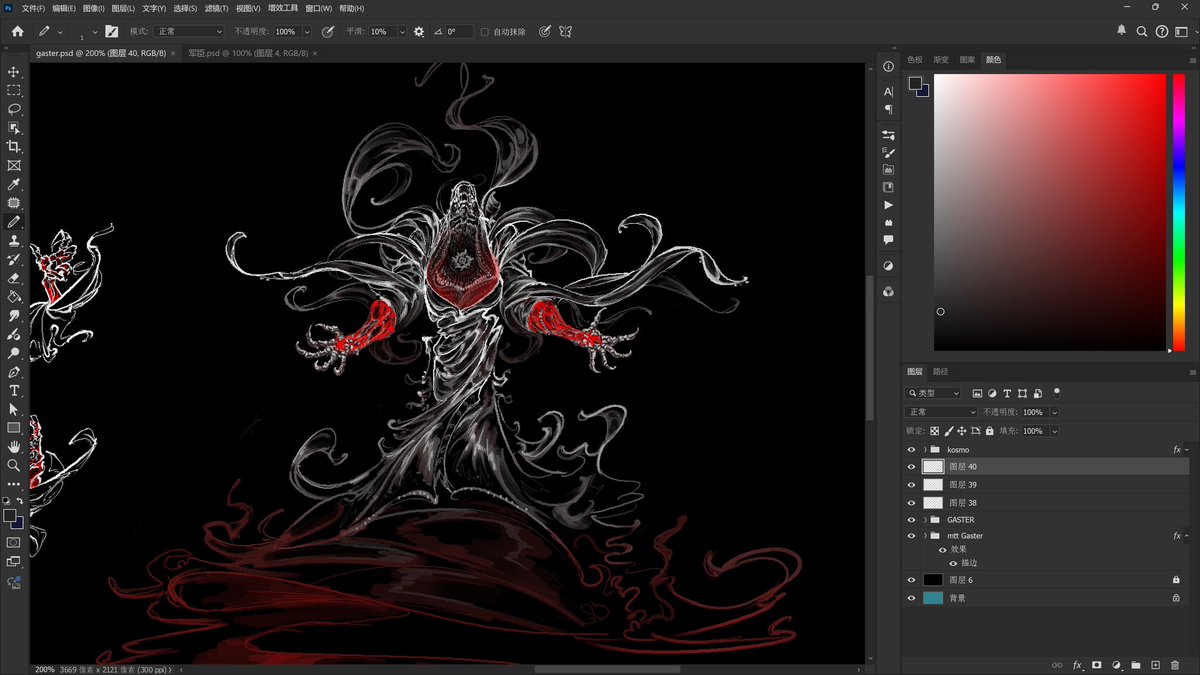Select the Paint Bucket tool
Viewport: 1200px width, 675px height.
pyautogui.click(x=14, y=296)
